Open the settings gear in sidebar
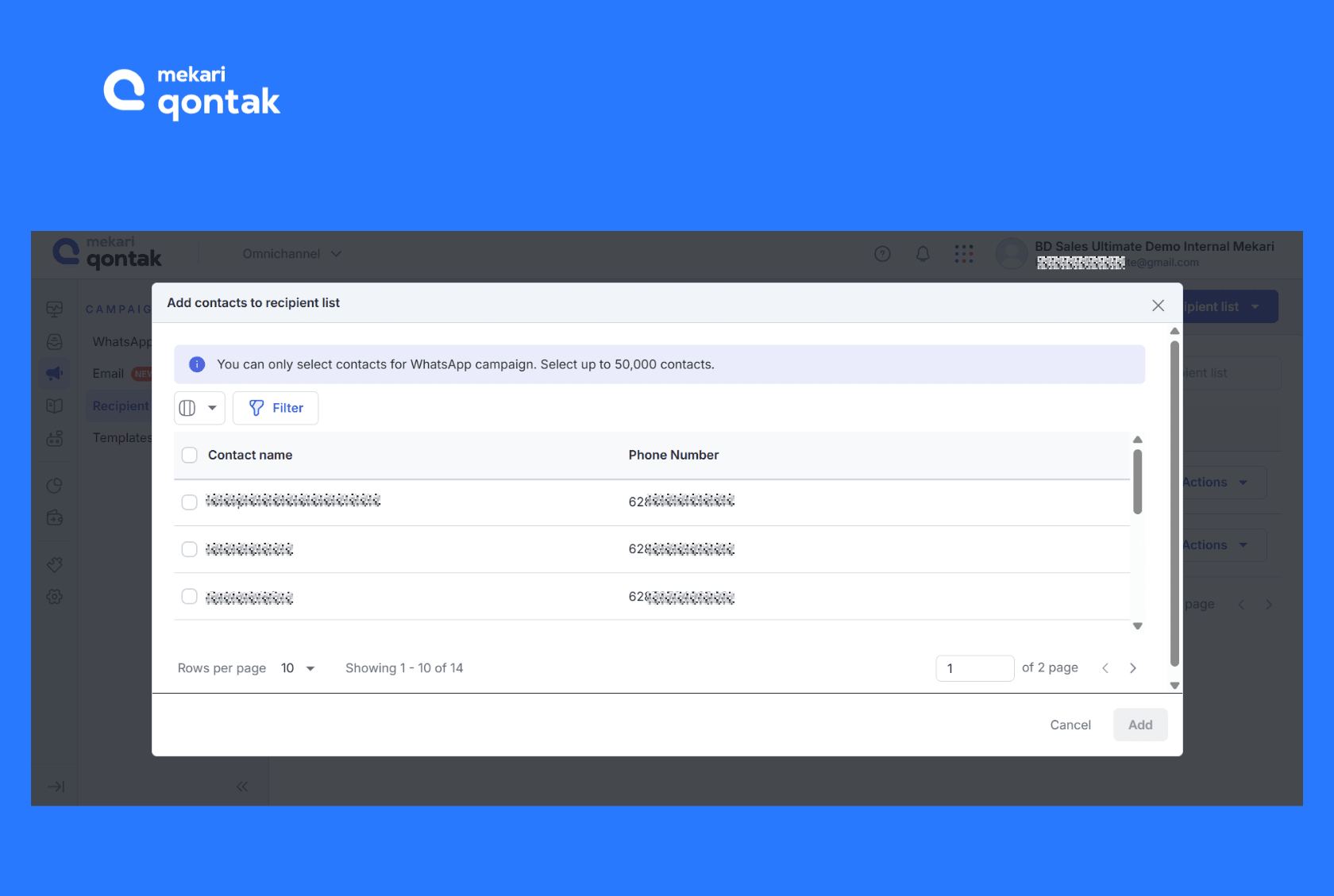1334x896 pixels. click(x=55, y=597)
